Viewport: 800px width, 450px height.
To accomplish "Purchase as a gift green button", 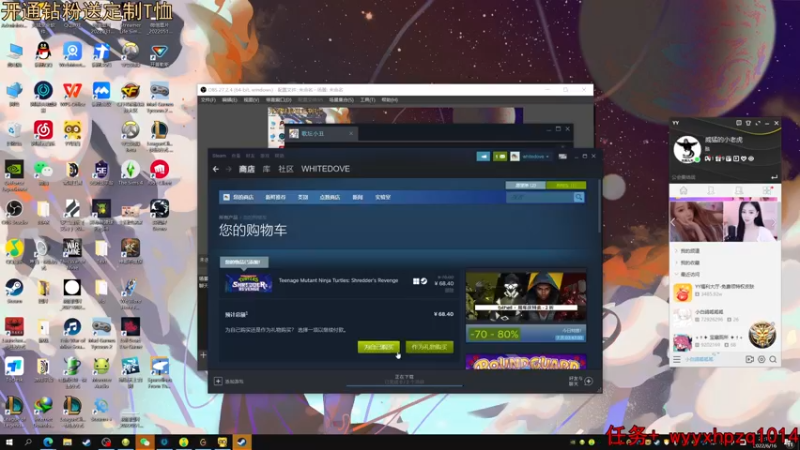I will point(430,347).
